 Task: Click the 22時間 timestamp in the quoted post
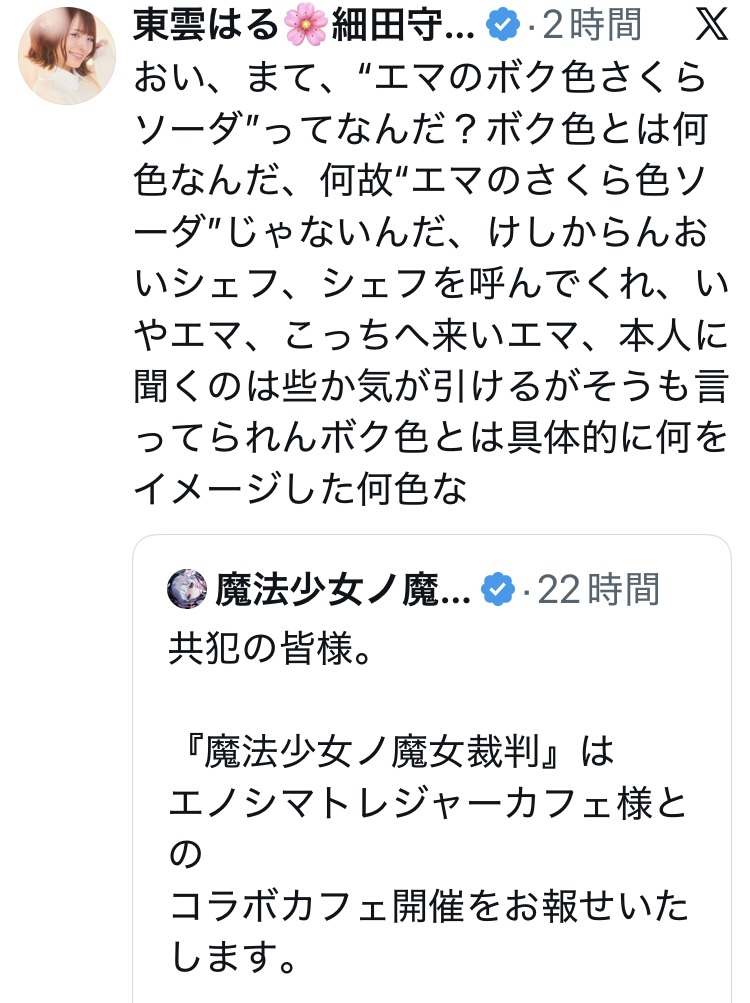pos(599,590)
